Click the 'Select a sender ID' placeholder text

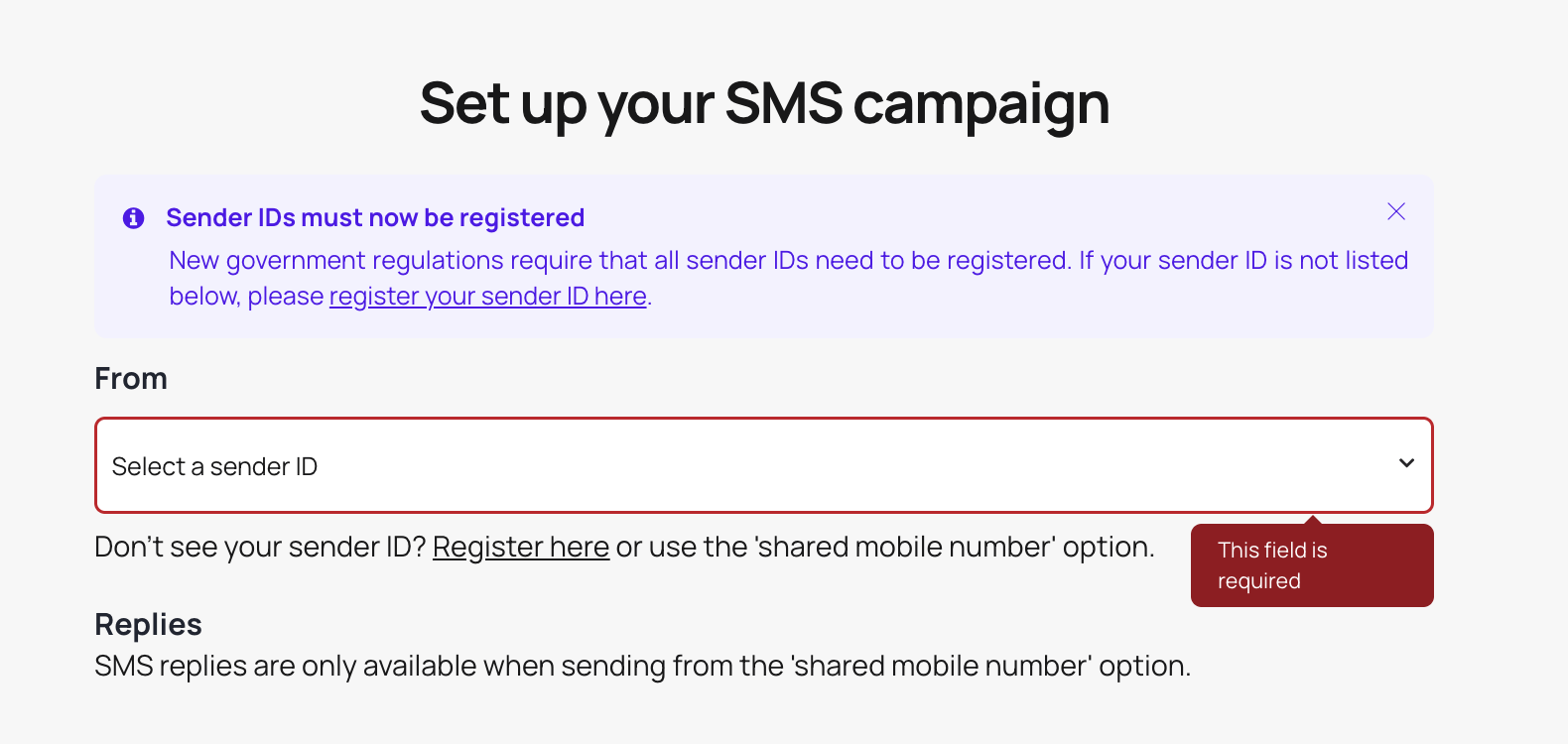(x=214, y=467)
